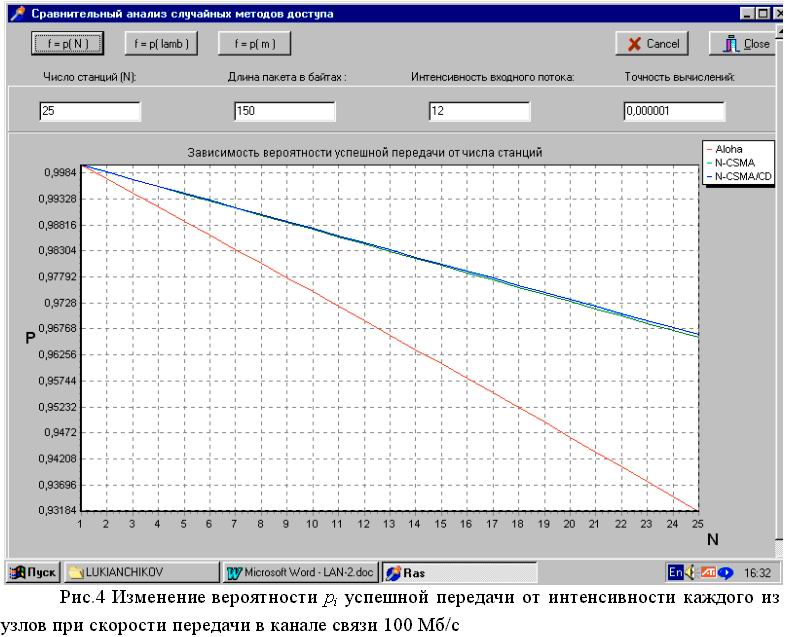Open the Пуск start menu

pos(33,572)
